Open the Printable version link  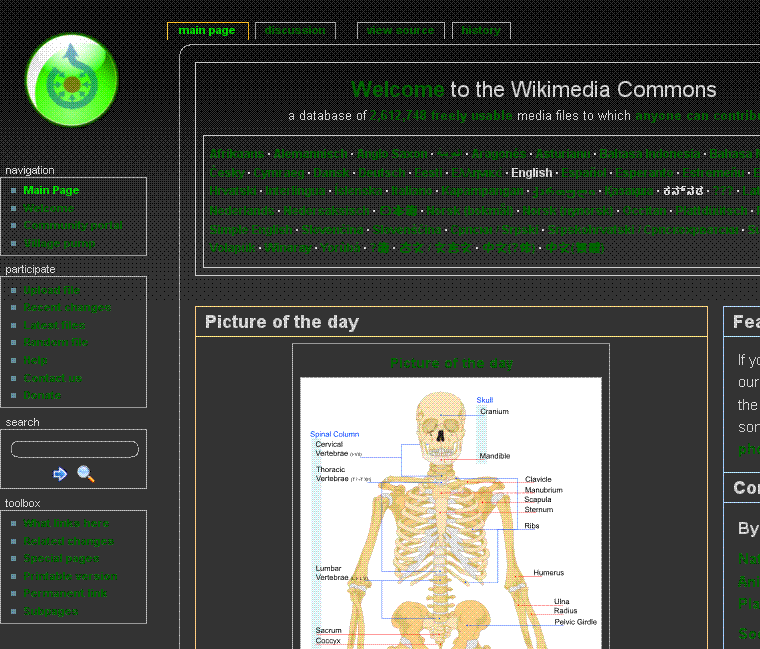pos(70,576)
